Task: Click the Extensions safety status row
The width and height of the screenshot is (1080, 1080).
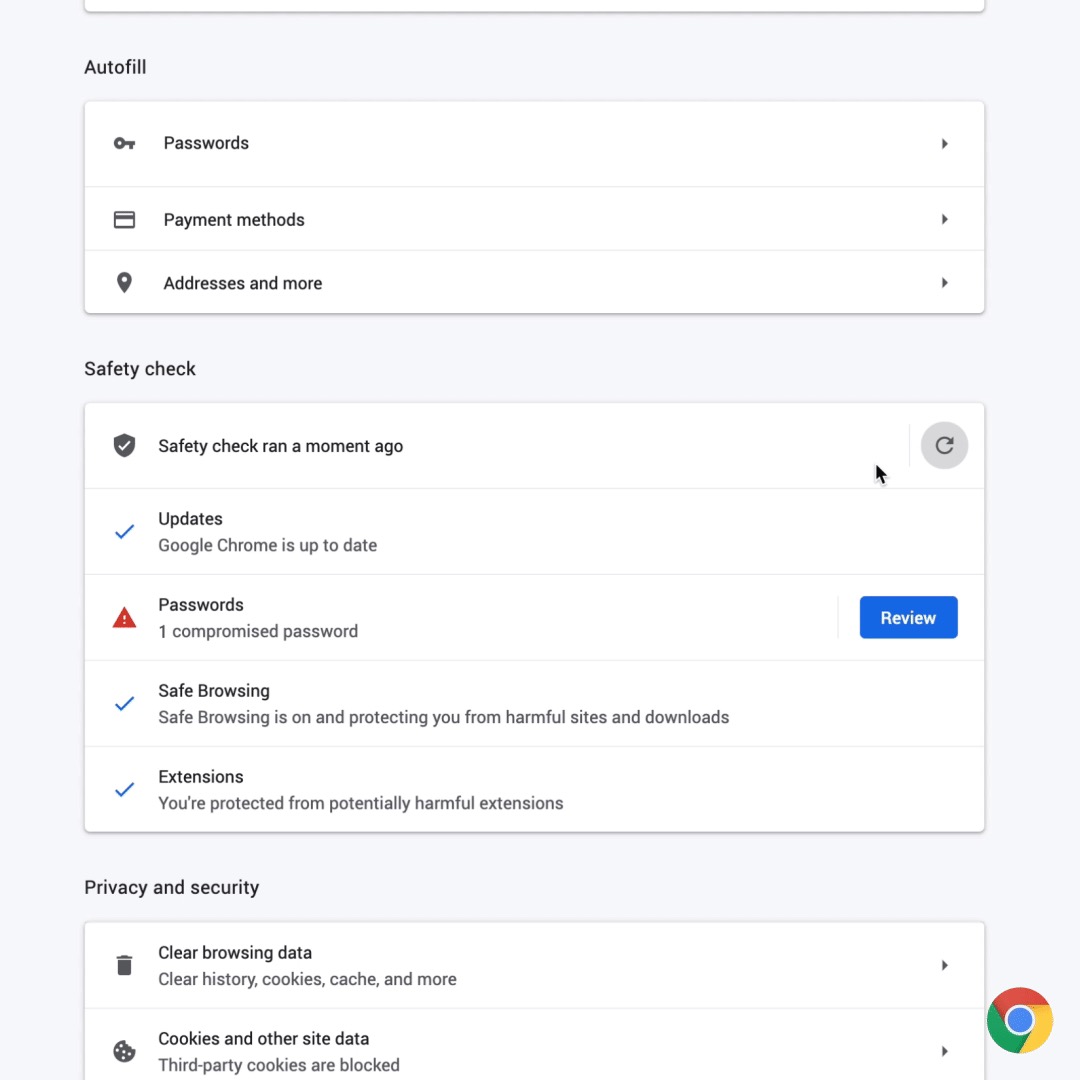Action: (x=360, y=790)
